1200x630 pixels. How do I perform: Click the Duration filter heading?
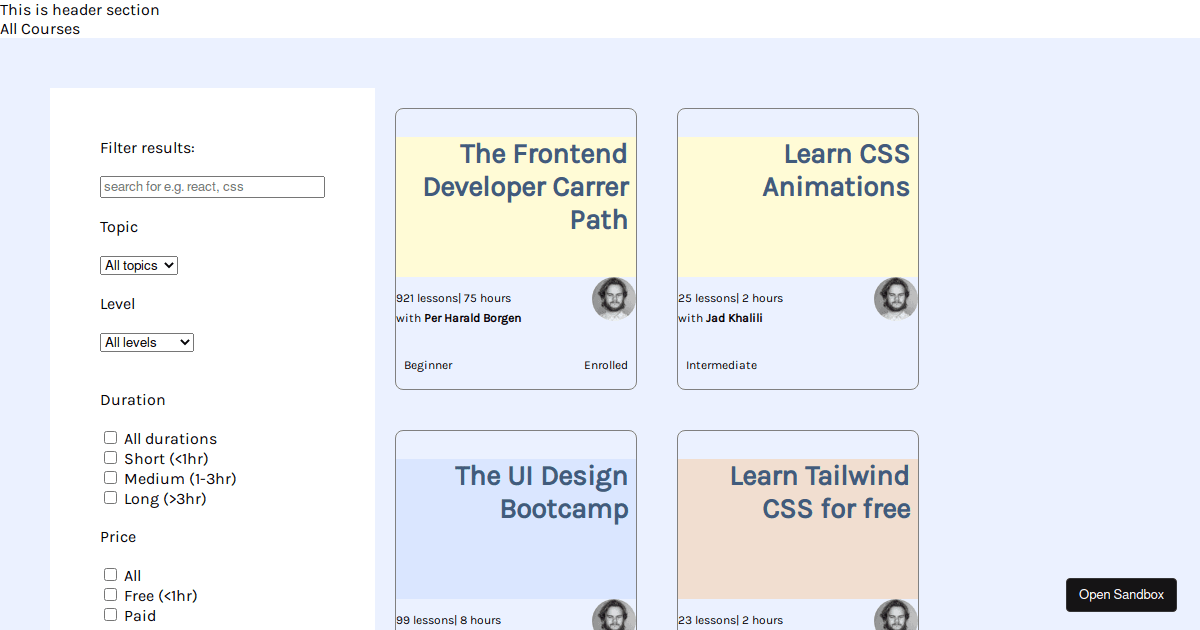pyautogui.click(x=133, y=400)
